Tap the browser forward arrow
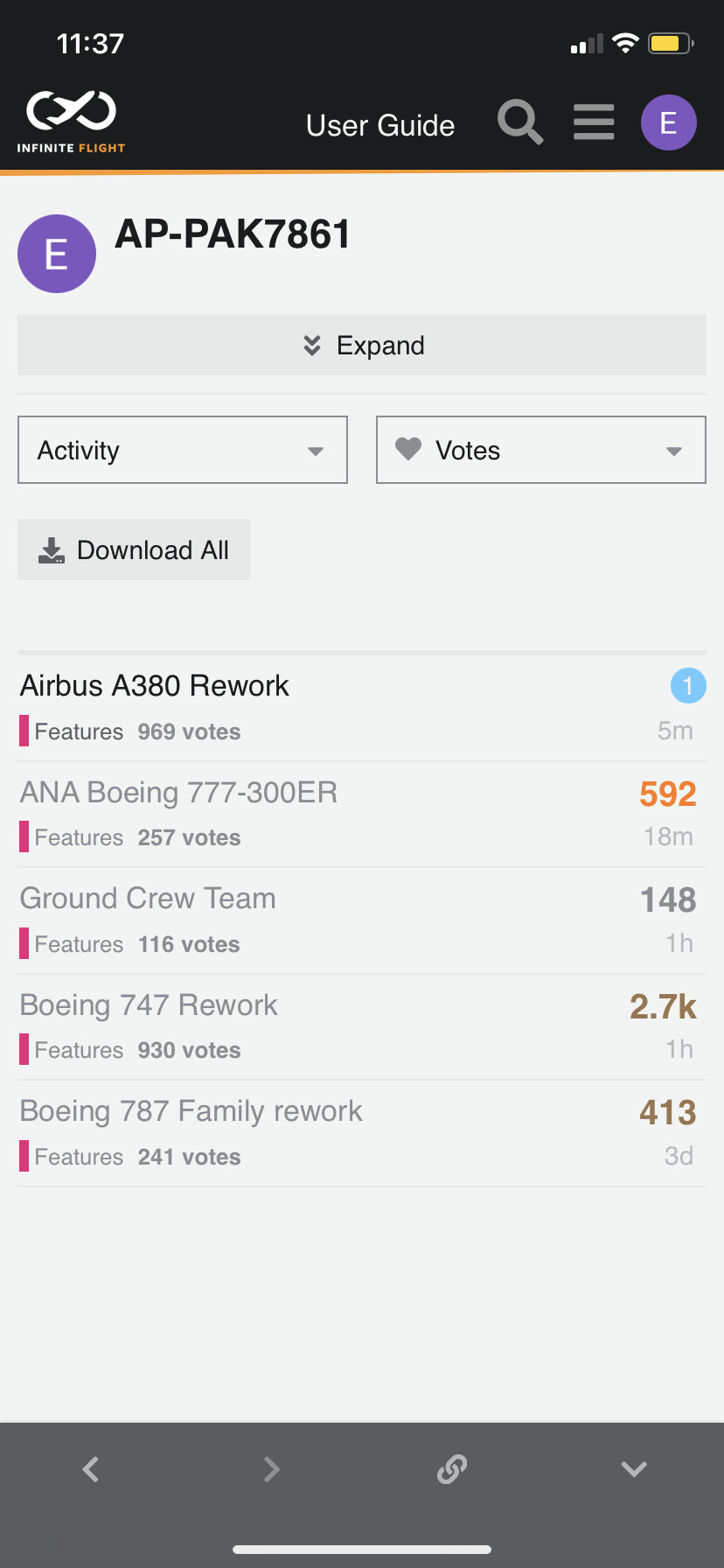The height and width of the screenshot is (1568, 724). [x=272, y=1468]
